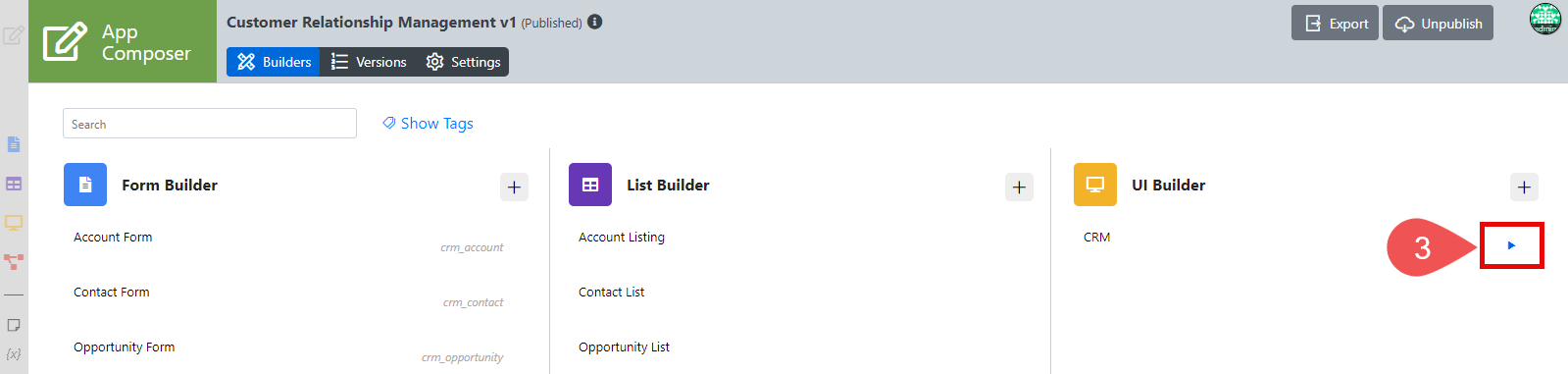
Task: Open process builder icon in left sidebar
Action: (14, 262)
